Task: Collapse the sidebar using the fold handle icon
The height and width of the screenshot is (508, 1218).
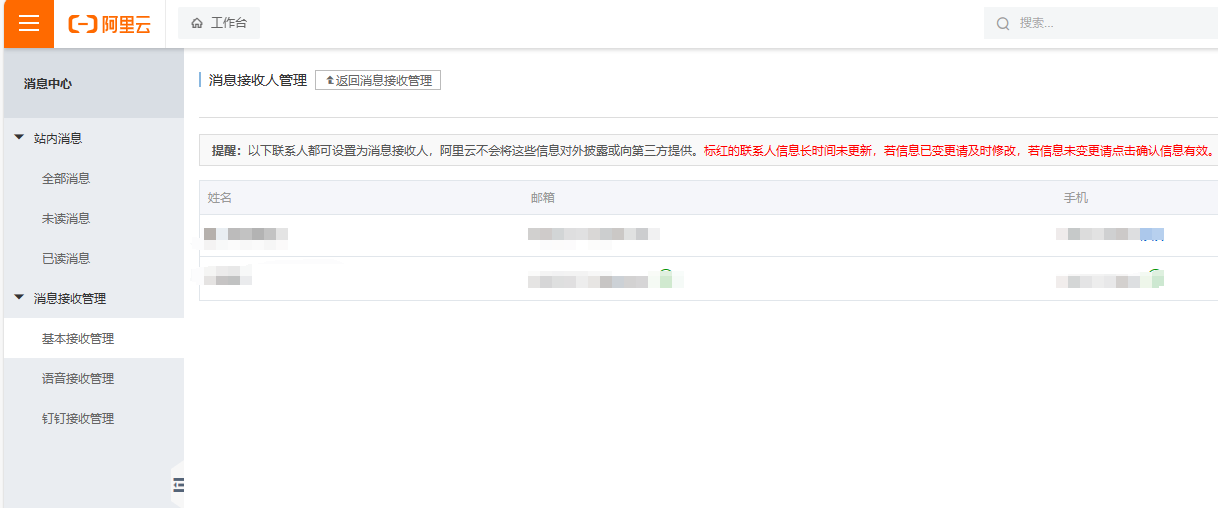Action: point(179,485)
